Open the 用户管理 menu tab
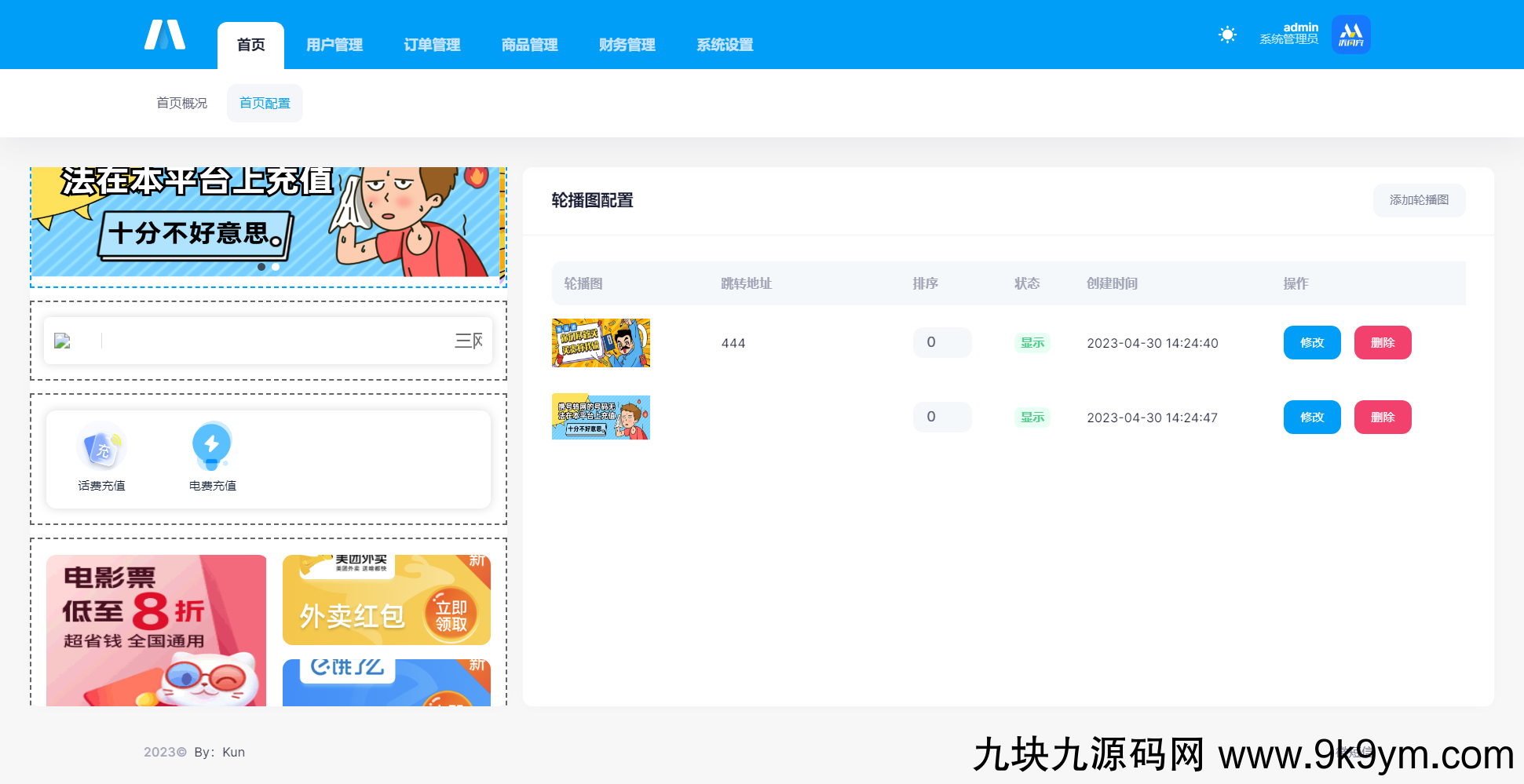Image resolution: width=1524 pixels, height=784 pixels. tap(334, 45)
